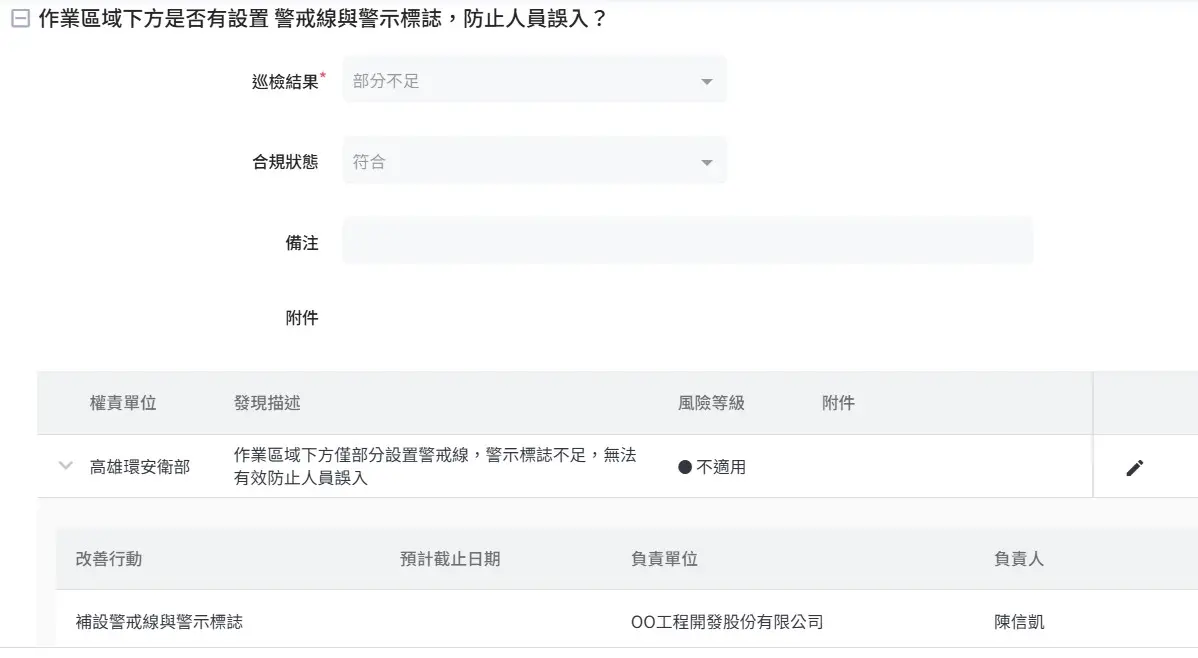The image size is (1198, 658).
Task: Click the pencil edit icon in finding row
Action: (1134, 467)
